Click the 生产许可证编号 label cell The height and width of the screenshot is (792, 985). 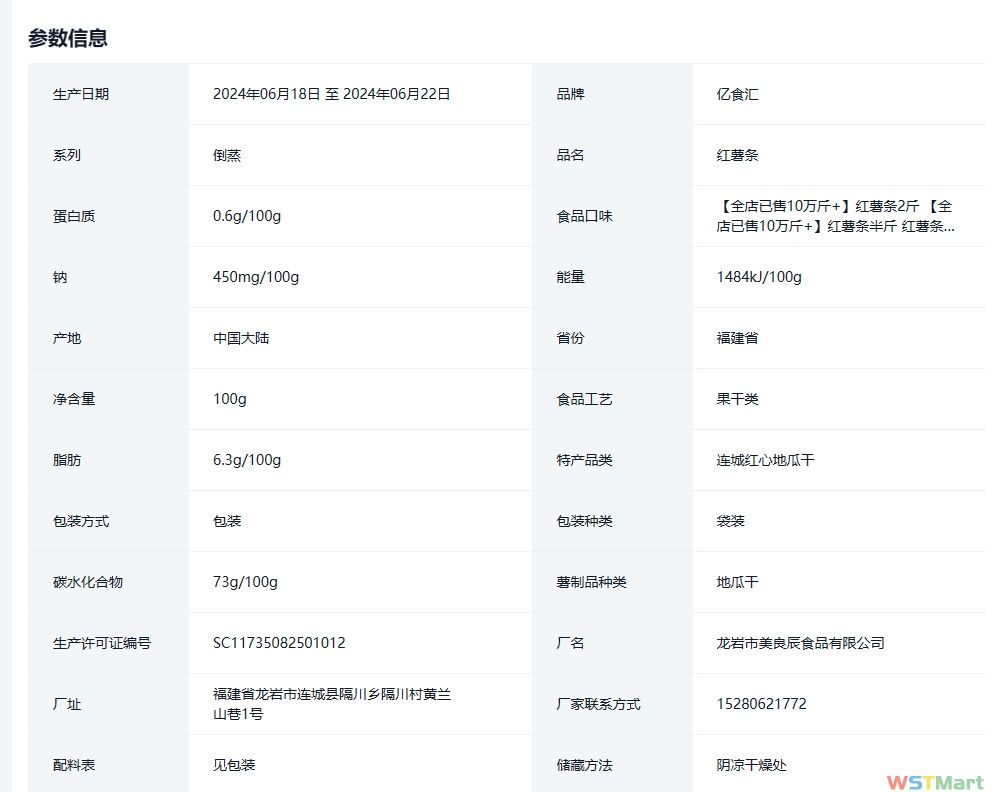102,643
